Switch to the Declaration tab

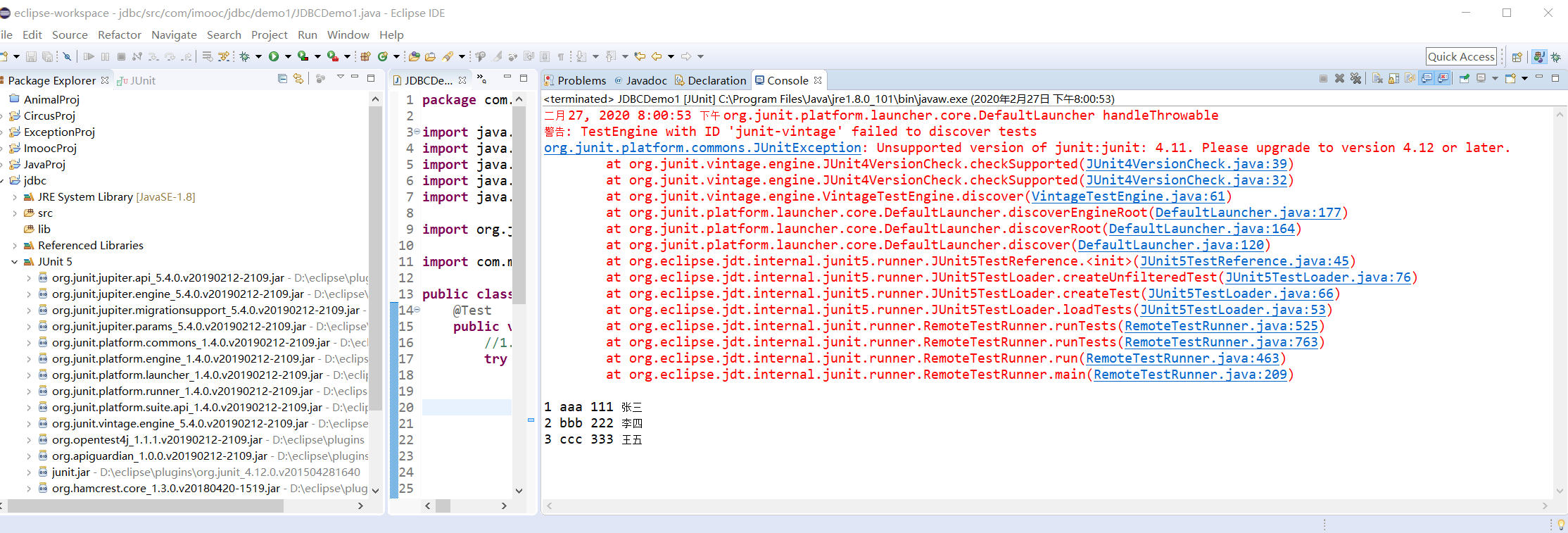tap(710, 80)
